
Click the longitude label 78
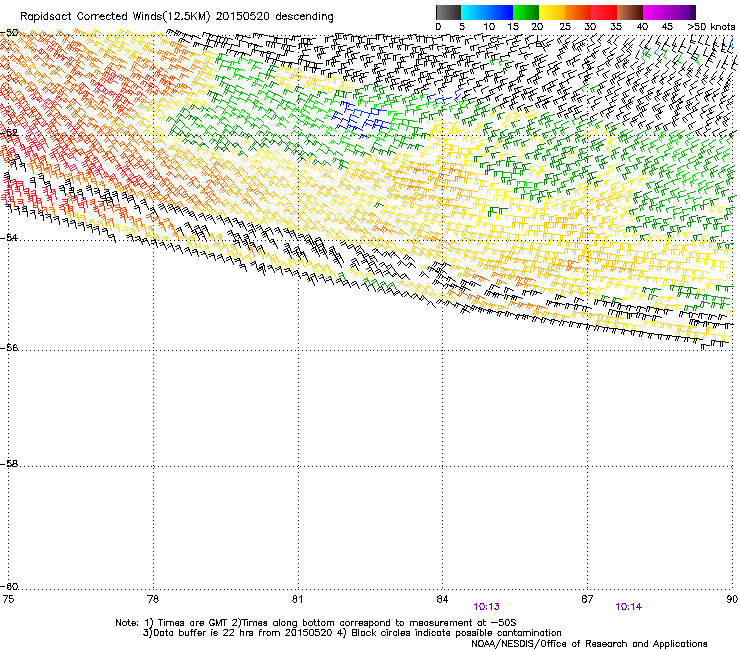(x=153, y=599)
